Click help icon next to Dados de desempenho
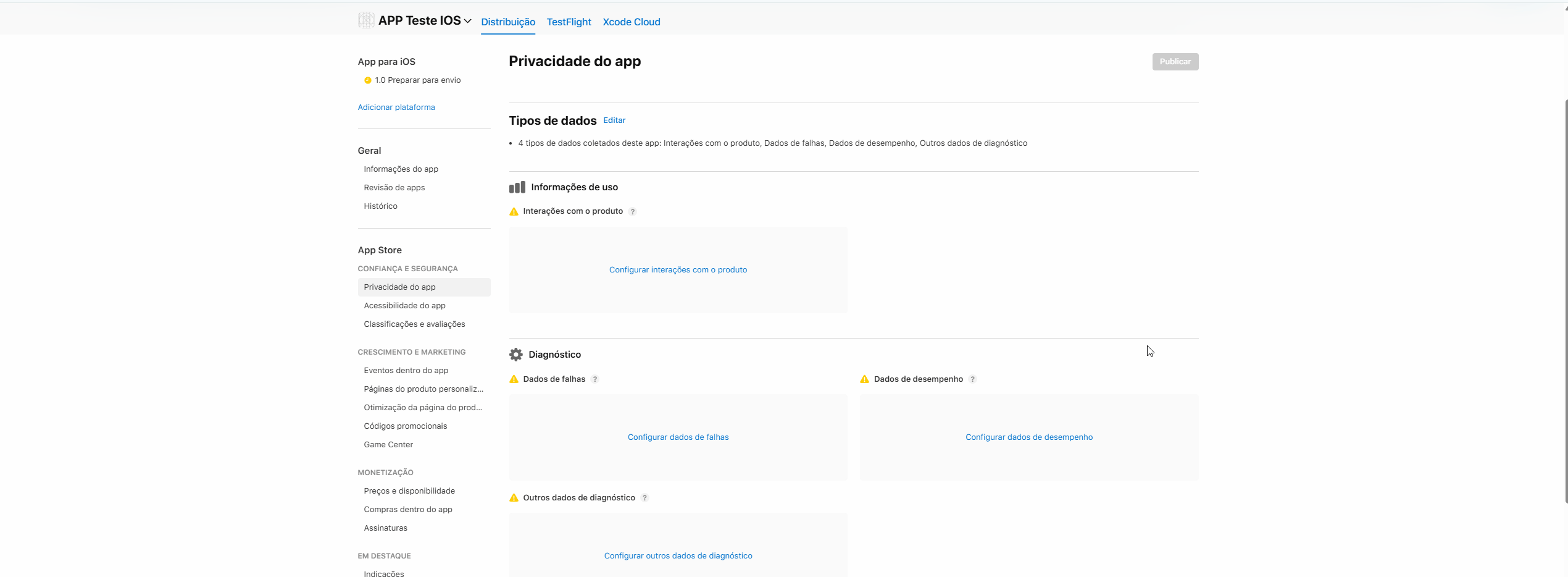The width and height of the screenshot is (1568, 577). [972, 379]
